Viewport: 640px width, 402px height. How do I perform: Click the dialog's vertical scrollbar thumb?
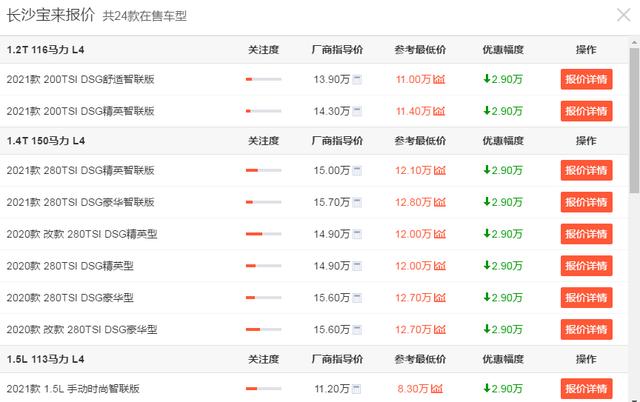tap(635, 122)
